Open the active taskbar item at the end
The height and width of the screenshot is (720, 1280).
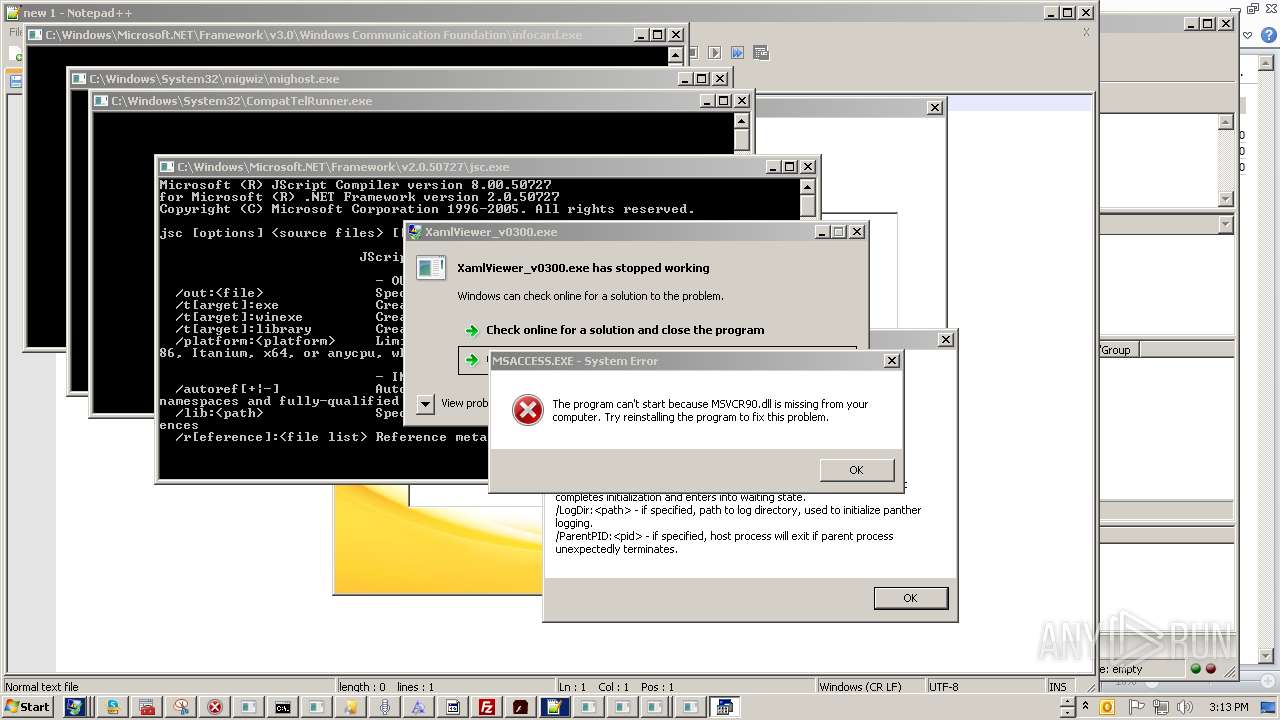(725, 707)
